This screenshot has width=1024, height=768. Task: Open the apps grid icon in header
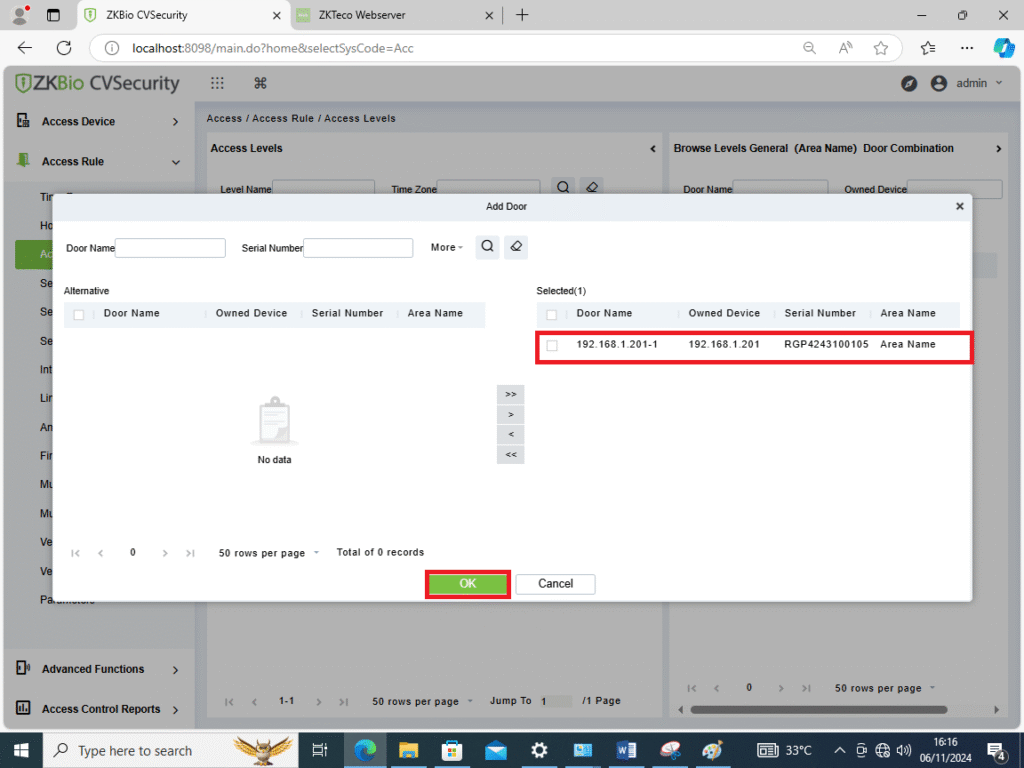pos(217,84)
